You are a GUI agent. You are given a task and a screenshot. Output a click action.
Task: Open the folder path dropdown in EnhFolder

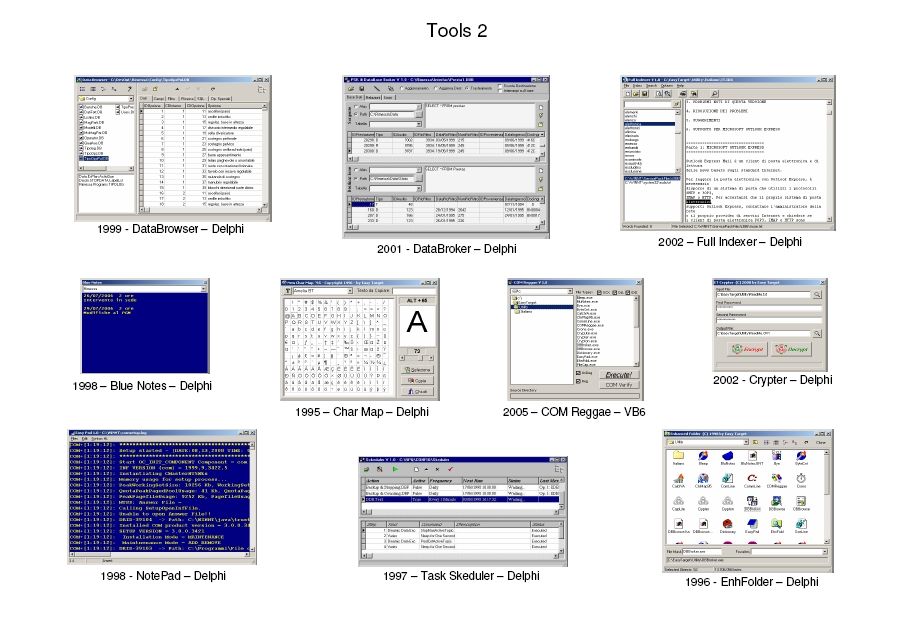(746, 442)
